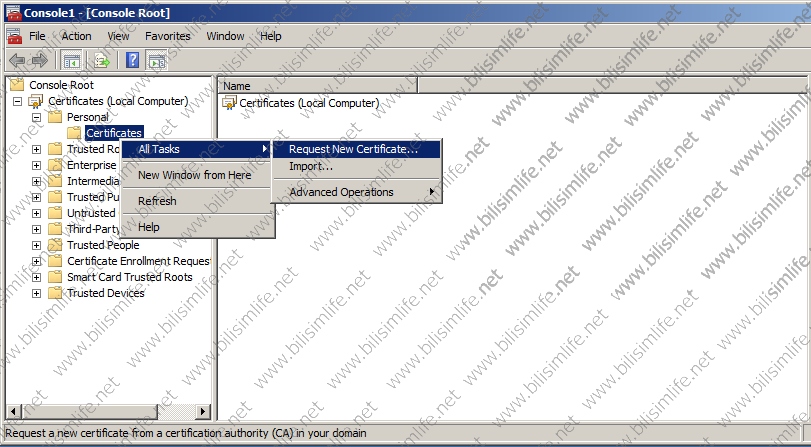The width and height of the screenshot is (811, 447).
Task: Collapse the Certificates (Local Computer) node
Action: [x=17, y=101]
